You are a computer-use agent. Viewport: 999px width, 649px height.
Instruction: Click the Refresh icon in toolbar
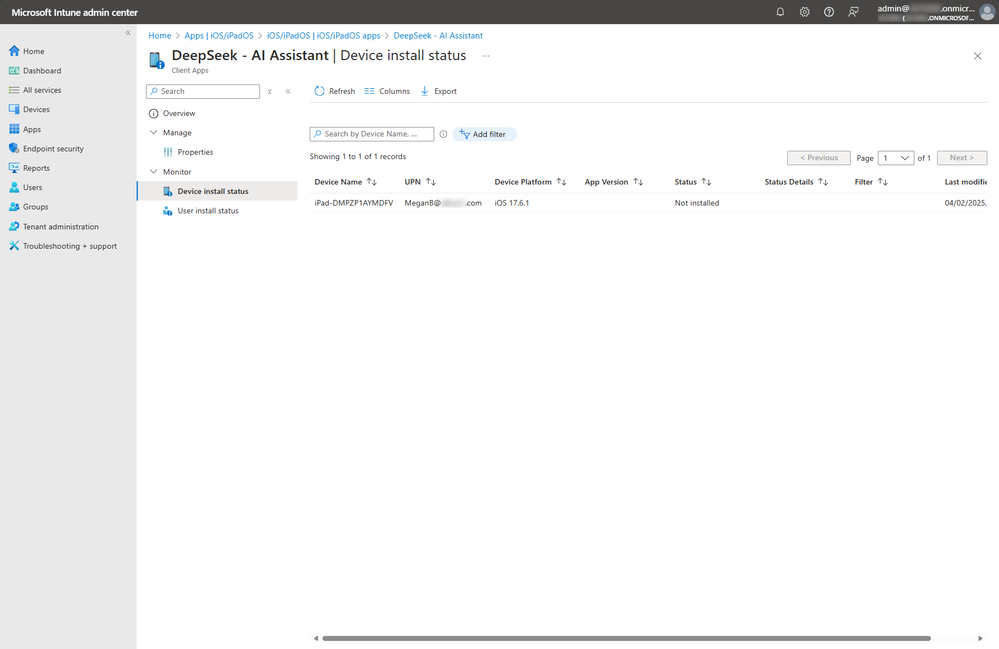pos(319,91)
